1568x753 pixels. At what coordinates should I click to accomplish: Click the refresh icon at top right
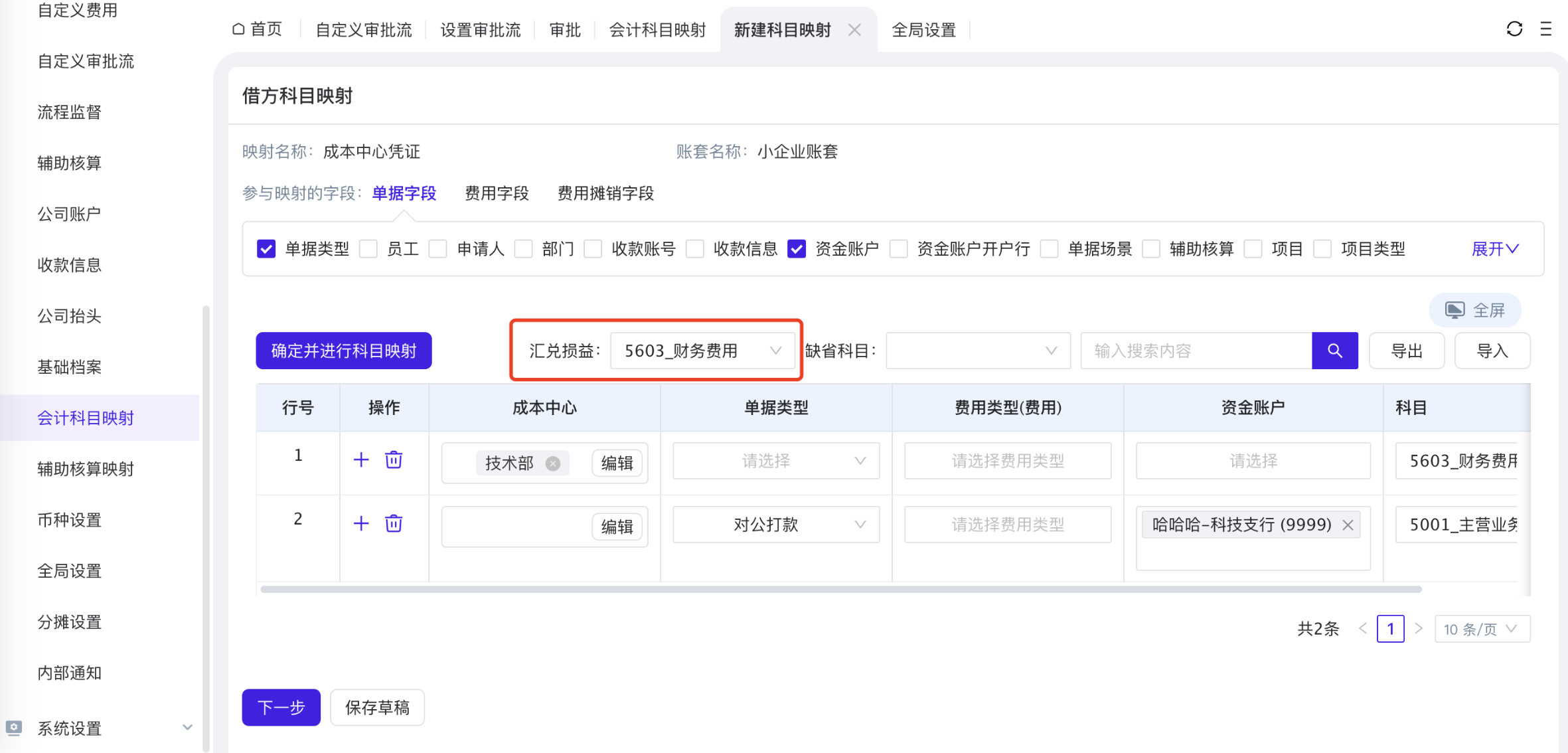point(1514,29)
